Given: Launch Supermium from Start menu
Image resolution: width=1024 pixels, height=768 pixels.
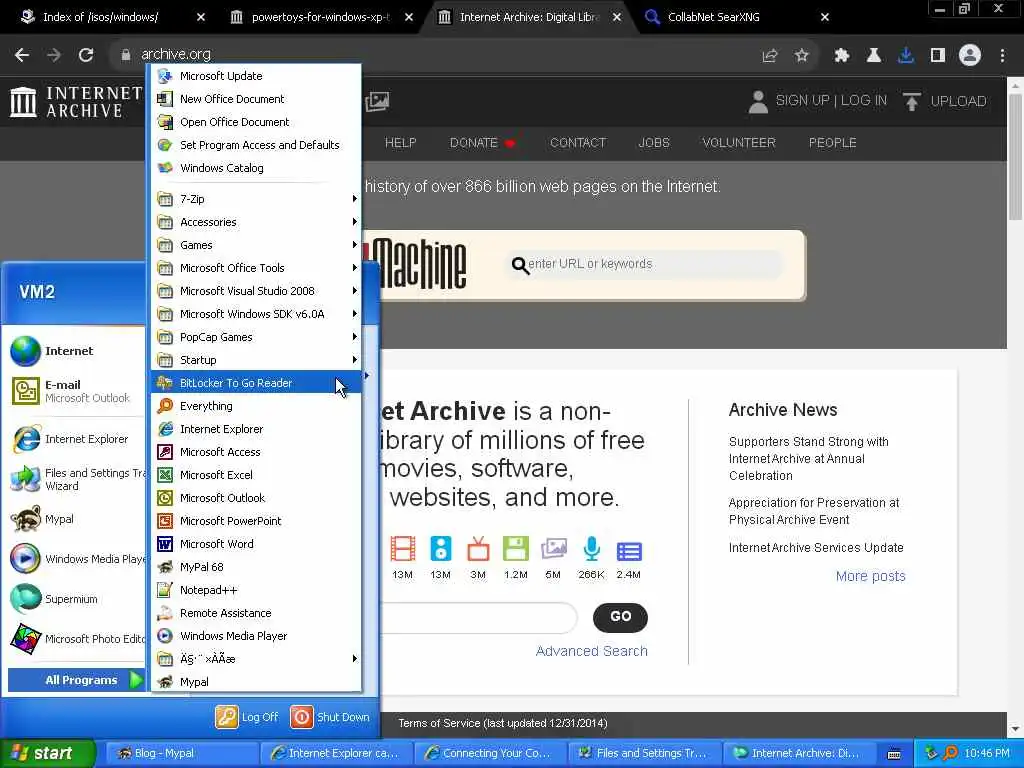Looking at the screenshot, I should (x=75, y=599).
